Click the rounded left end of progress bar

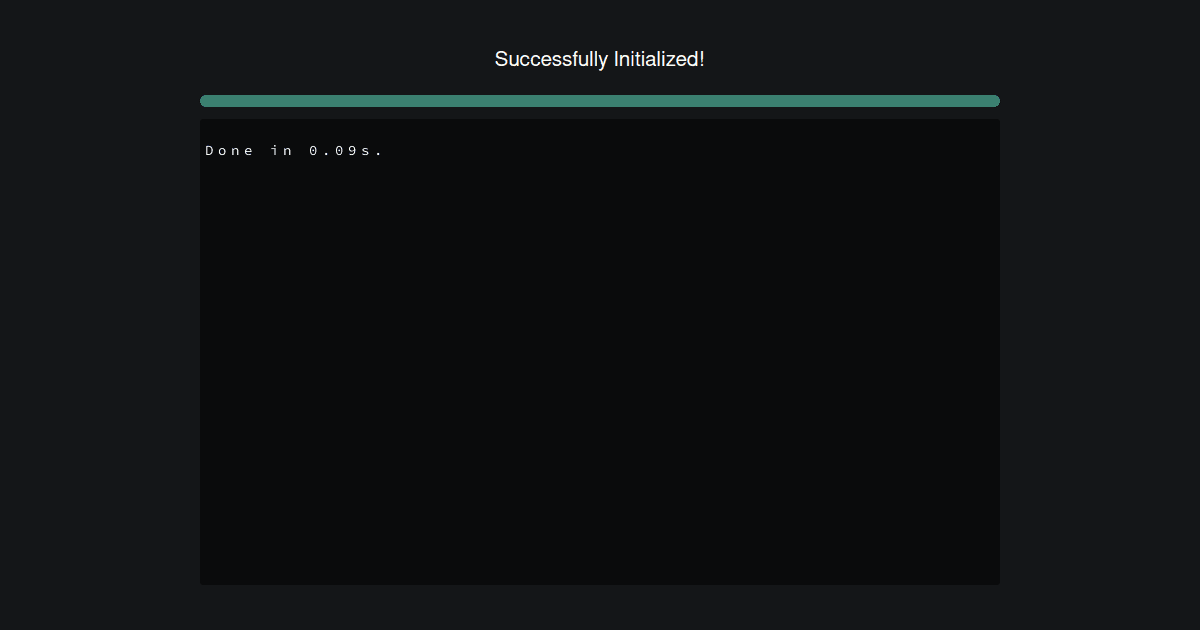(205, 101)
